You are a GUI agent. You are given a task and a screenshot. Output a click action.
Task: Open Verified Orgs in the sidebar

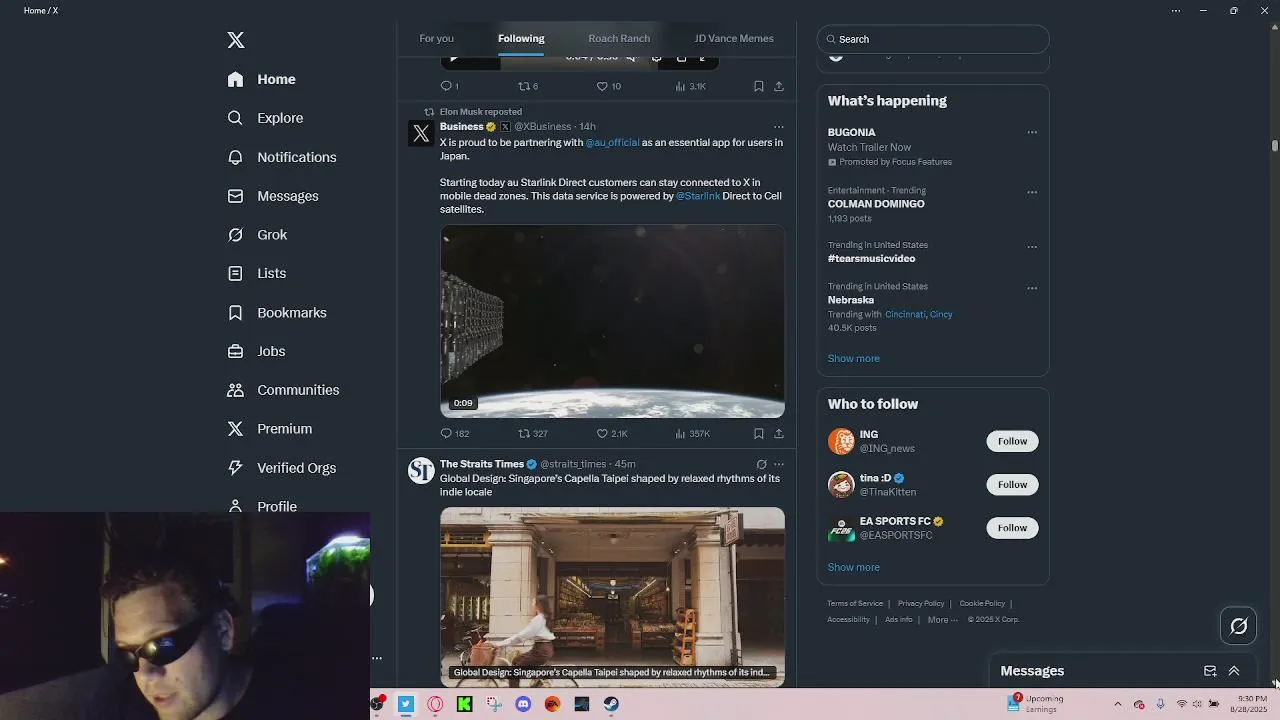pyautogui.click(x=281, y=468)
